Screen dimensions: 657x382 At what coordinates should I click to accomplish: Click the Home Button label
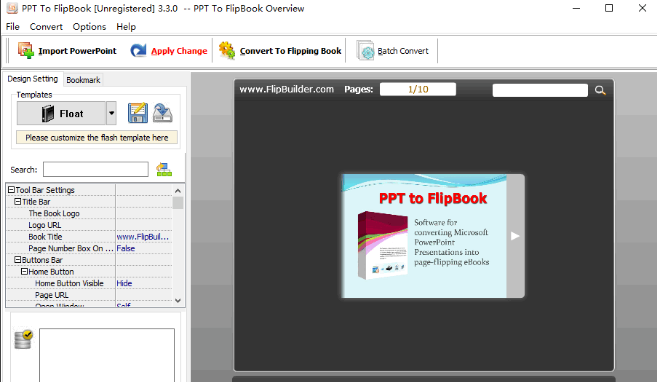tap(51, 271)
